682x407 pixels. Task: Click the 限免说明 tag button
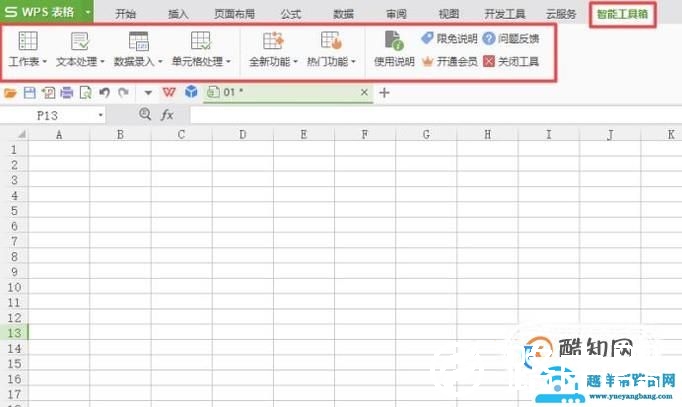(x=449, y=38)
